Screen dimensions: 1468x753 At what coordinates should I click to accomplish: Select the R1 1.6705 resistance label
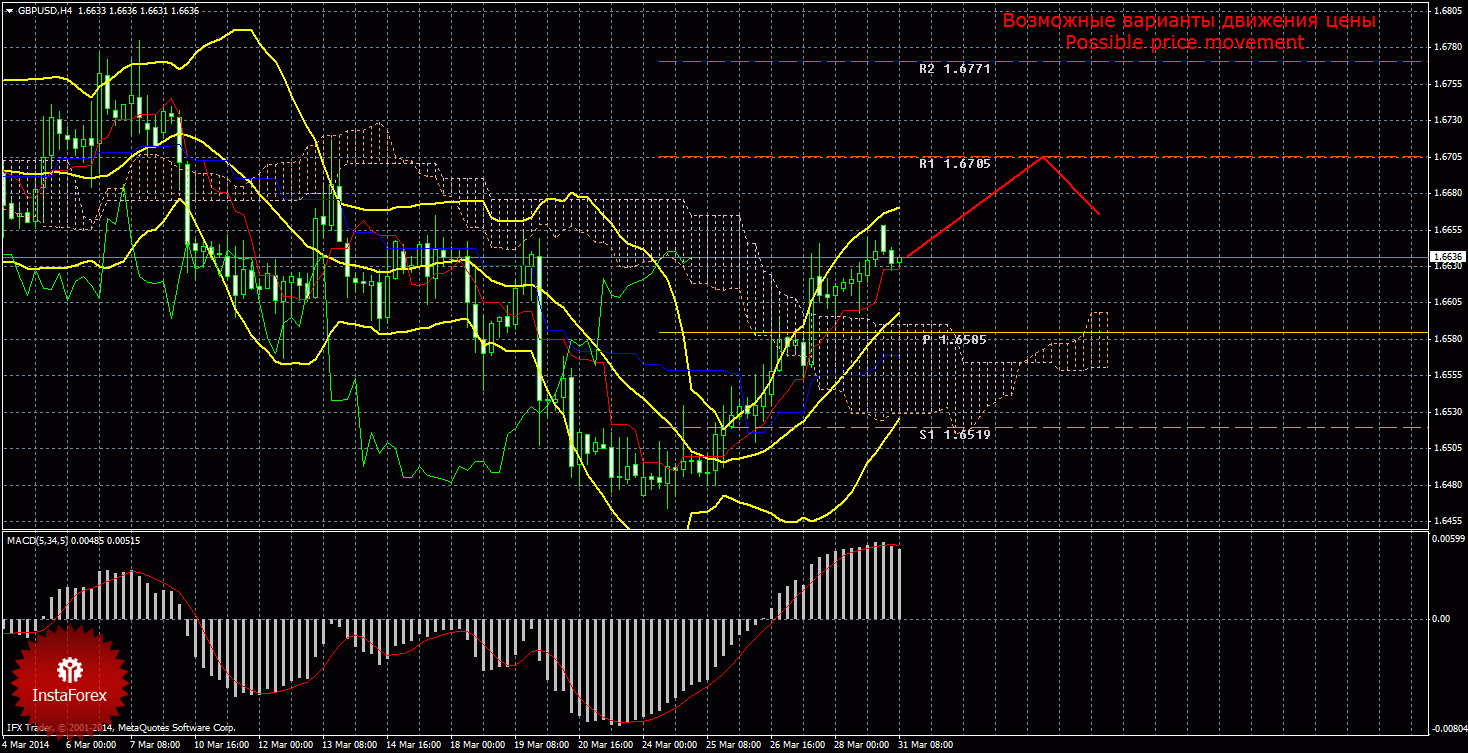pyautogui.click(x=954, y=163)
